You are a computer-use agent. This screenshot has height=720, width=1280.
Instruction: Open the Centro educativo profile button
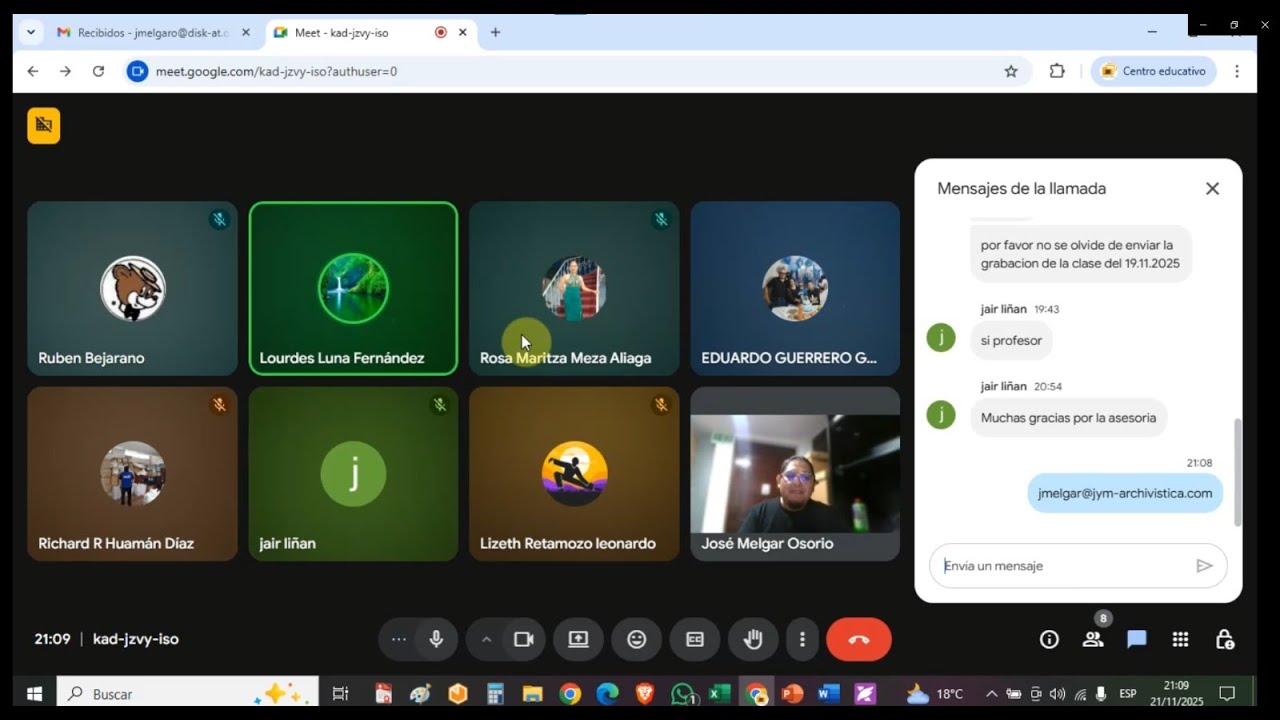(x=1154, y=71)
